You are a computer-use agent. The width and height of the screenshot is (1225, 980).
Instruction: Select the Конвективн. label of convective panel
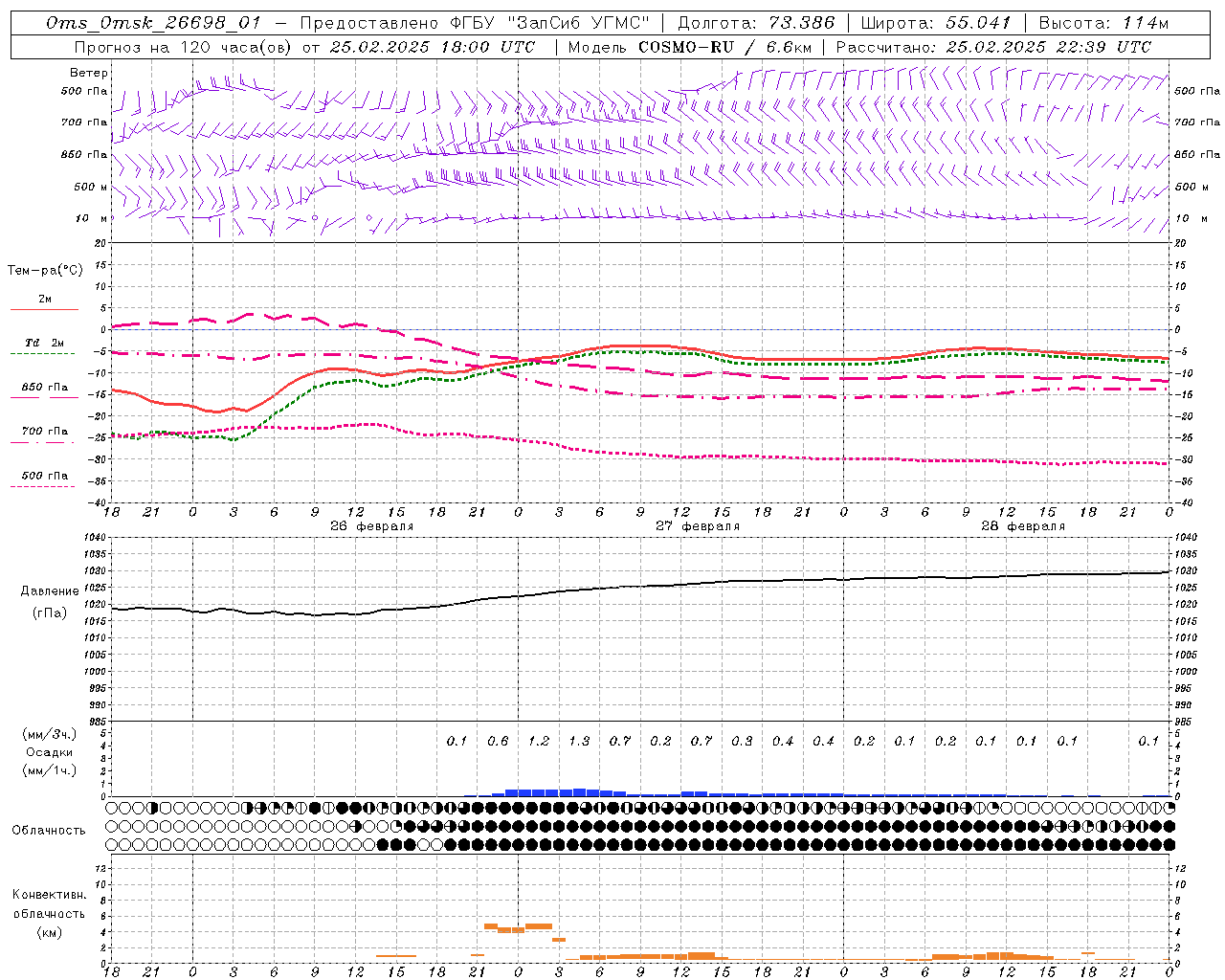point(50,895)
